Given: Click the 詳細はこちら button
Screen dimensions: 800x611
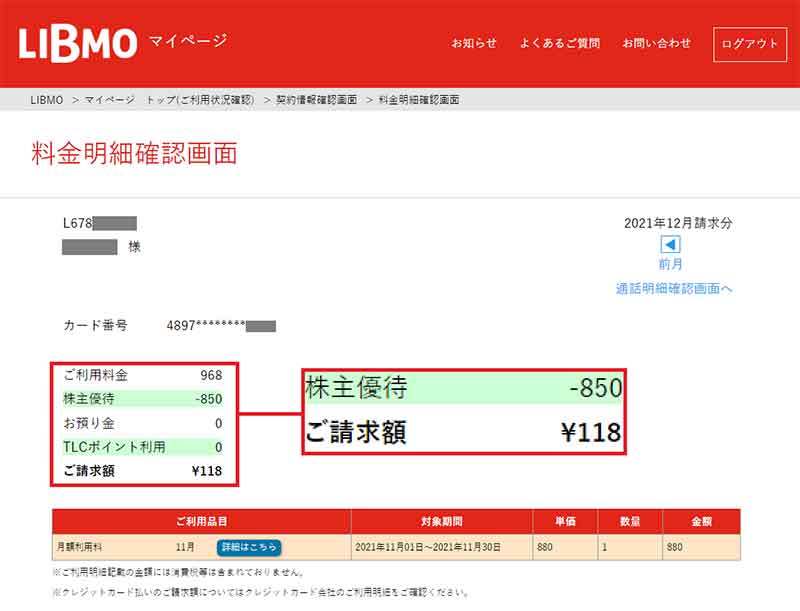Looking at the screenshot, I should (x=249, y=547).
